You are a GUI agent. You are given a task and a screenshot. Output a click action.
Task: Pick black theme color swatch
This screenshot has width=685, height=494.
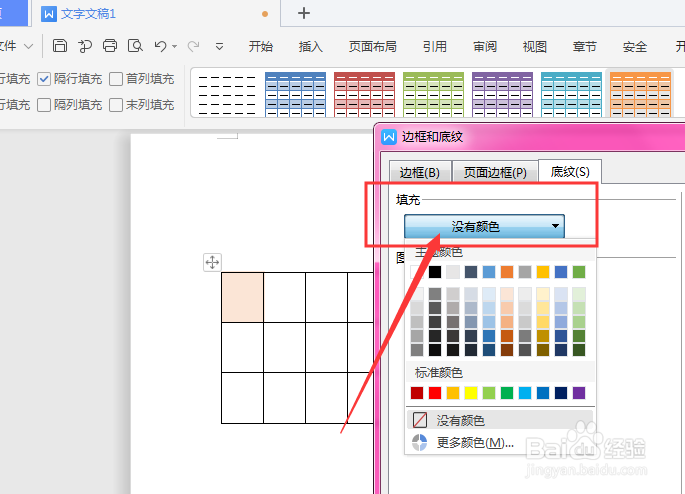[x=435, y=272]
